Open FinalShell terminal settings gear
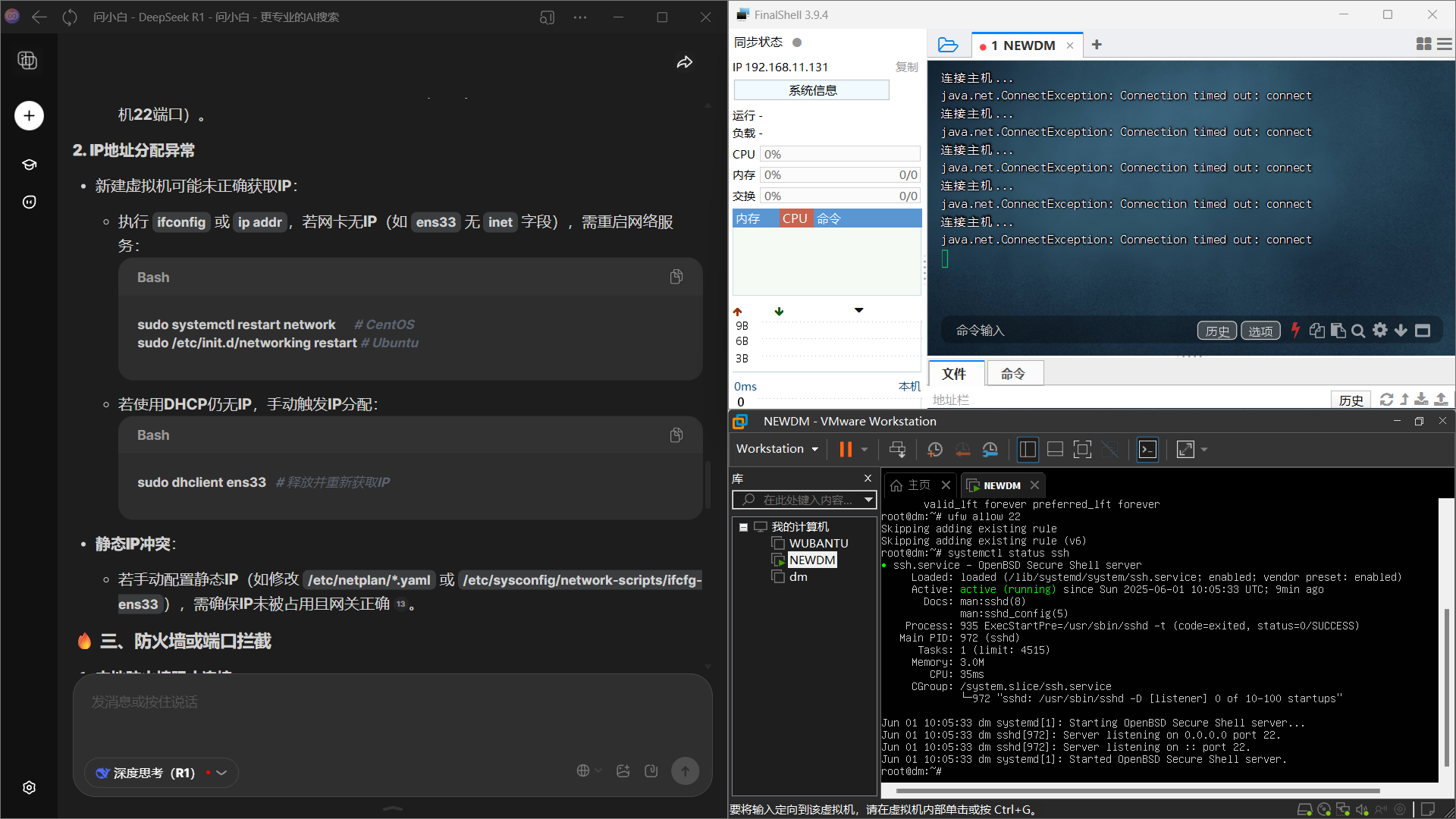This screenshot has height=819, width=1456. pyautogui.click(x=1379, y=330)
